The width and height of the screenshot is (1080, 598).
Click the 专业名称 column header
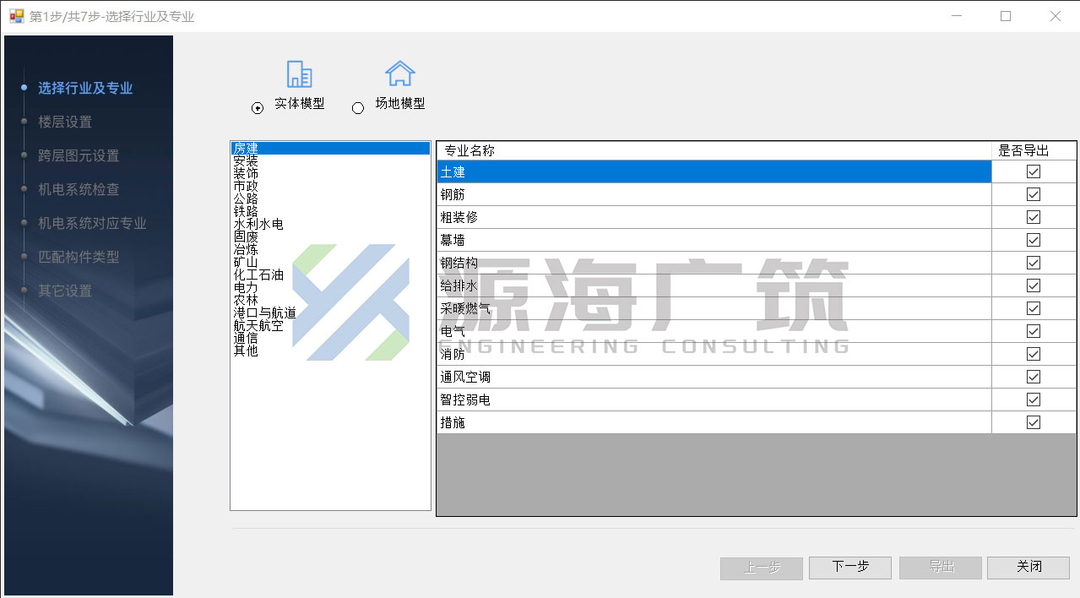click(714, 150)
